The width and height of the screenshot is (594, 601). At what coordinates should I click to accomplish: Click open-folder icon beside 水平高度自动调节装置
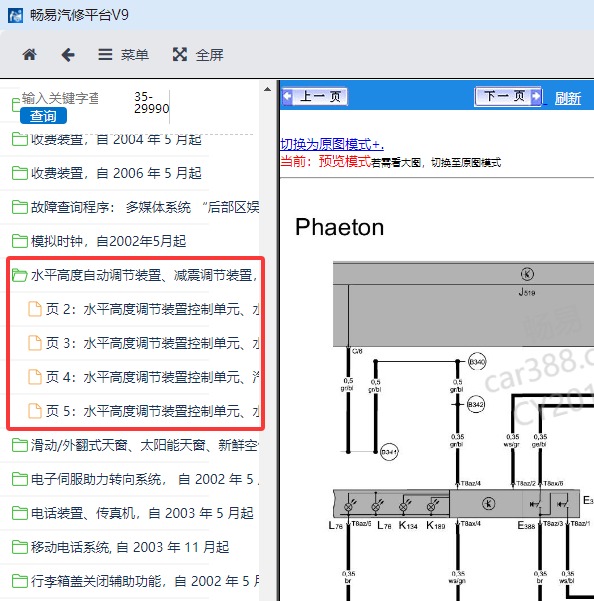coord(20,275)
